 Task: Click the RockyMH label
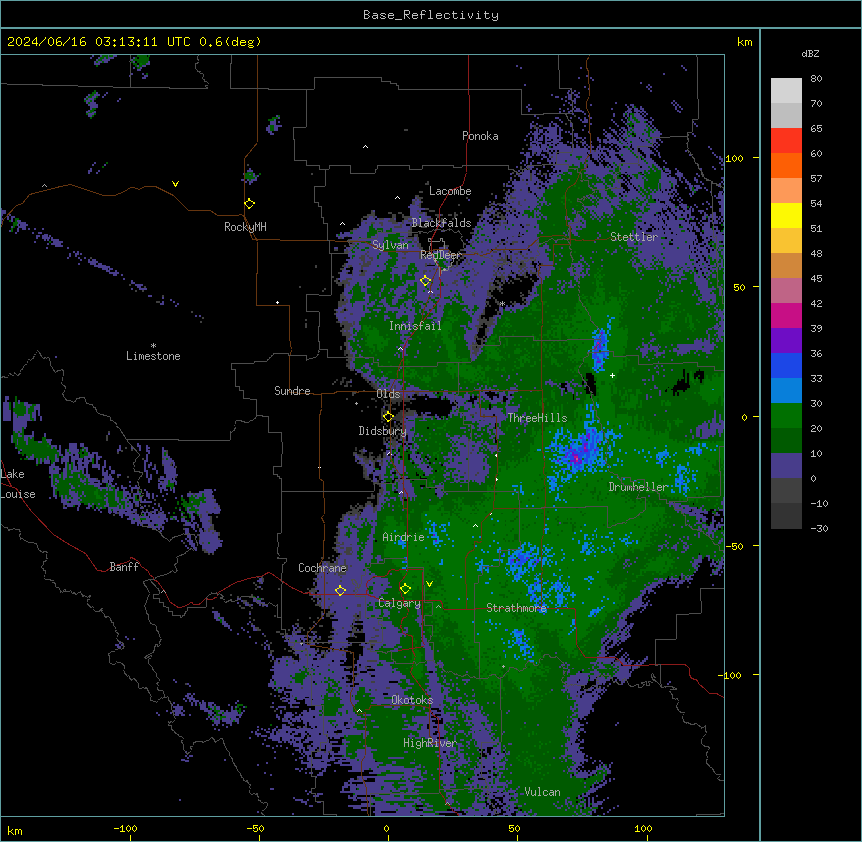pos(245,227)
